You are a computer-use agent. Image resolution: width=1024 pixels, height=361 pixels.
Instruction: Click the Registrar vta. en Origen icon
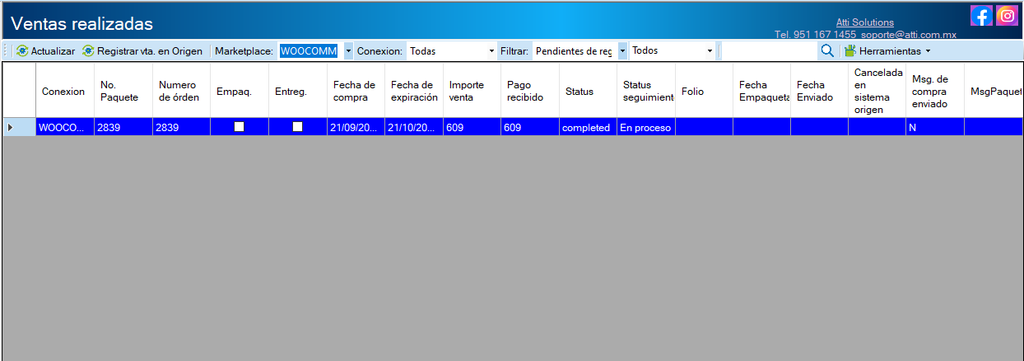tap(88, 51)
